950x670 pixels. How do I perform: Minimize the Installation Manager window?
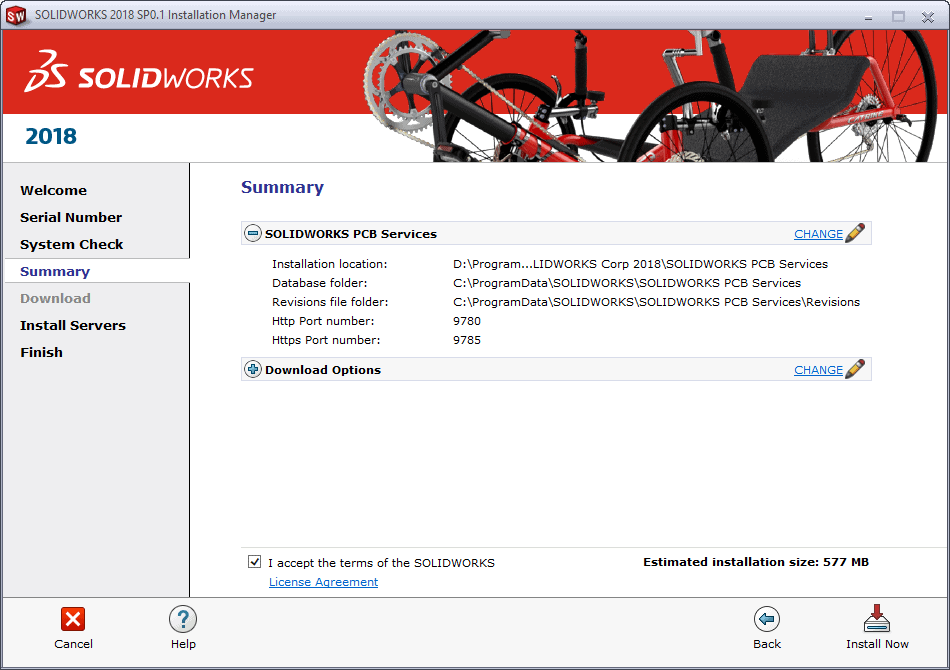(x=868, y=17)
